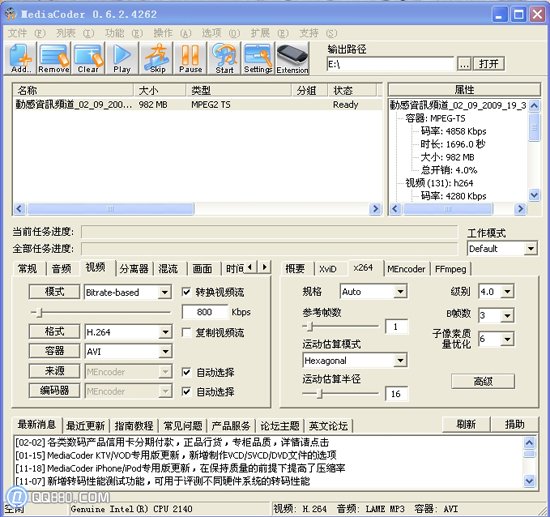Switch to the XviD tab
The height and width of the screenshot is (517, 550).
click(328, 269)
